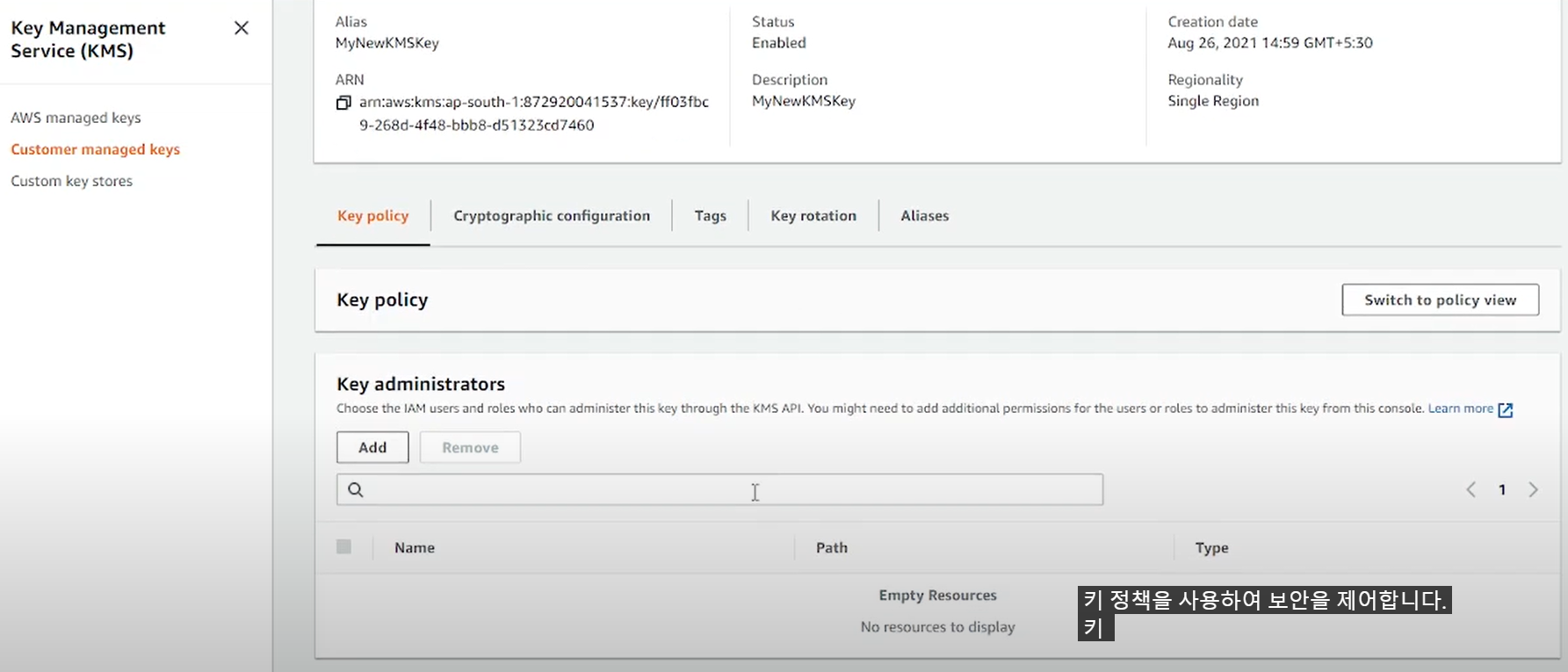The width and height of the screenshot is (1568, 672).
Task: Click the Key administrators heading
Action: click(x=421, y=384)
